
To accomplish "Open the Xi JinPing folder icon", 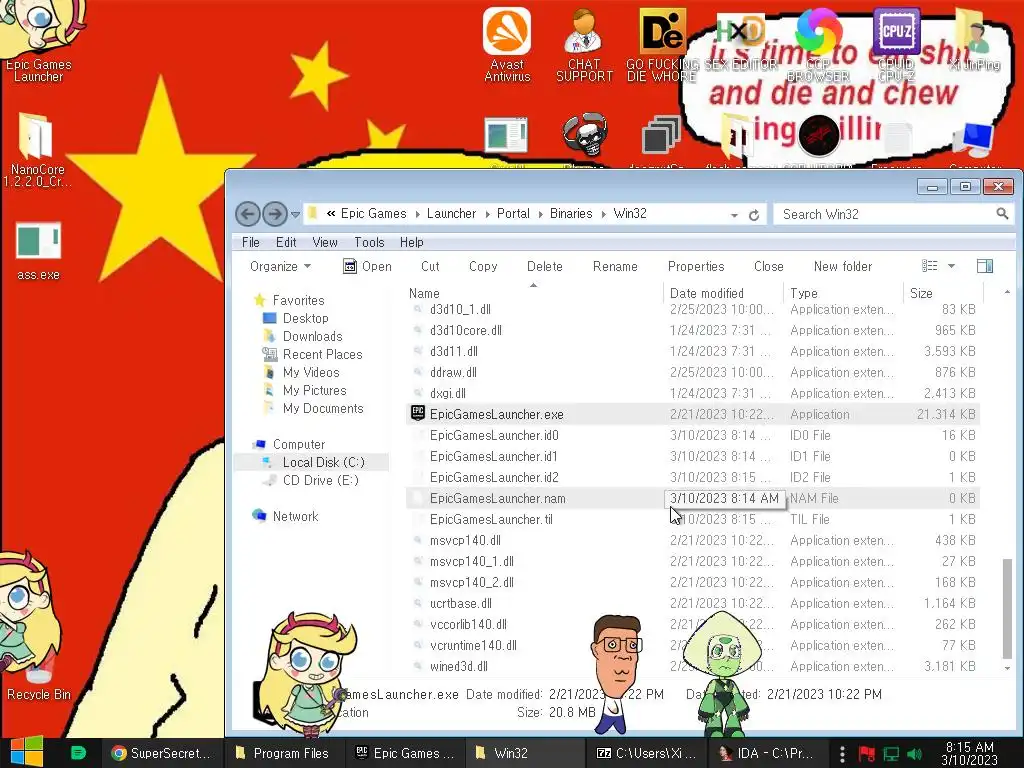I will click(x=974, y=39).
